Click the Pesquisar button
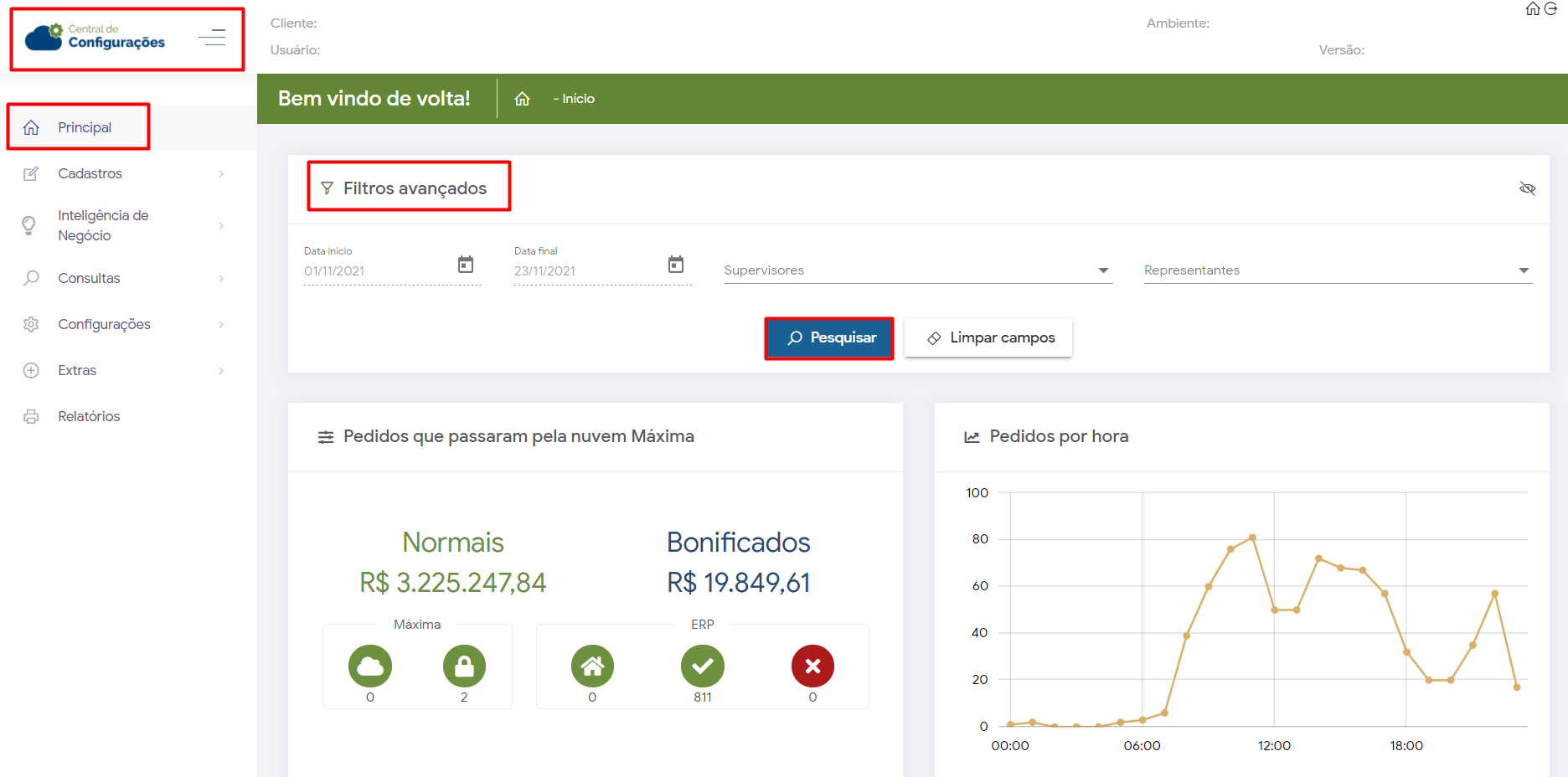1568x777 pixels. pos(829,338)
